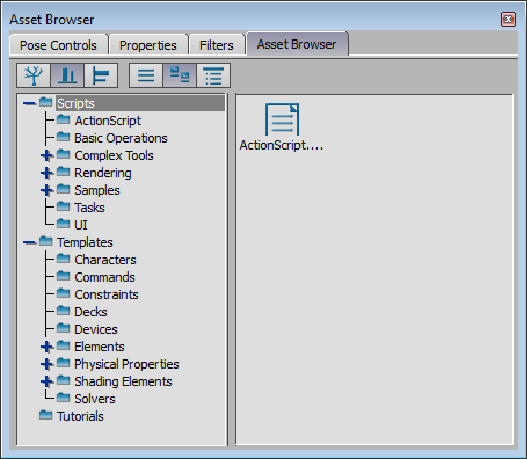Toggle the horizontal split layout icon
This screenshot has height=459, width=527.
tap(101, 75)
